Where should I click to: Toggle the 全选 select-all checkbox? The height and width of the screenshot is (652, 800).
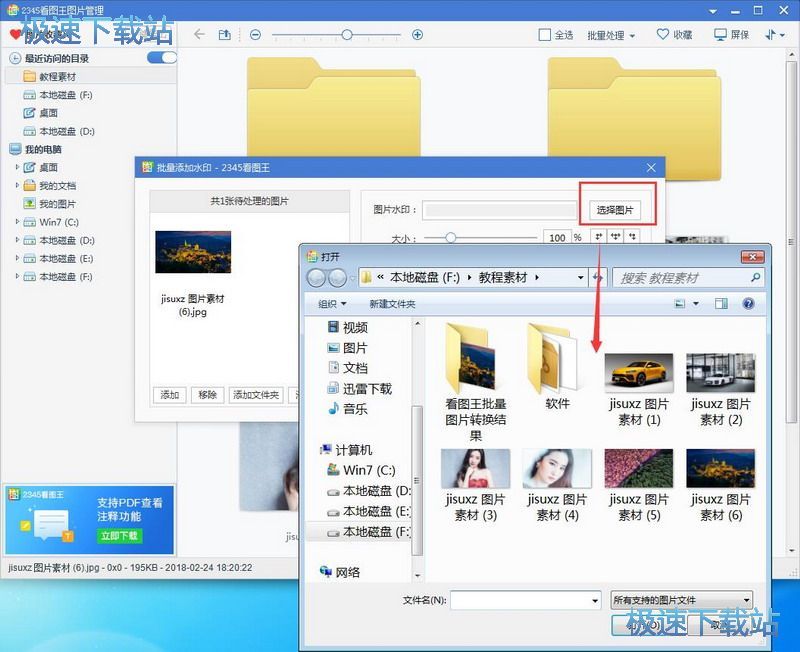pos(544,35)
